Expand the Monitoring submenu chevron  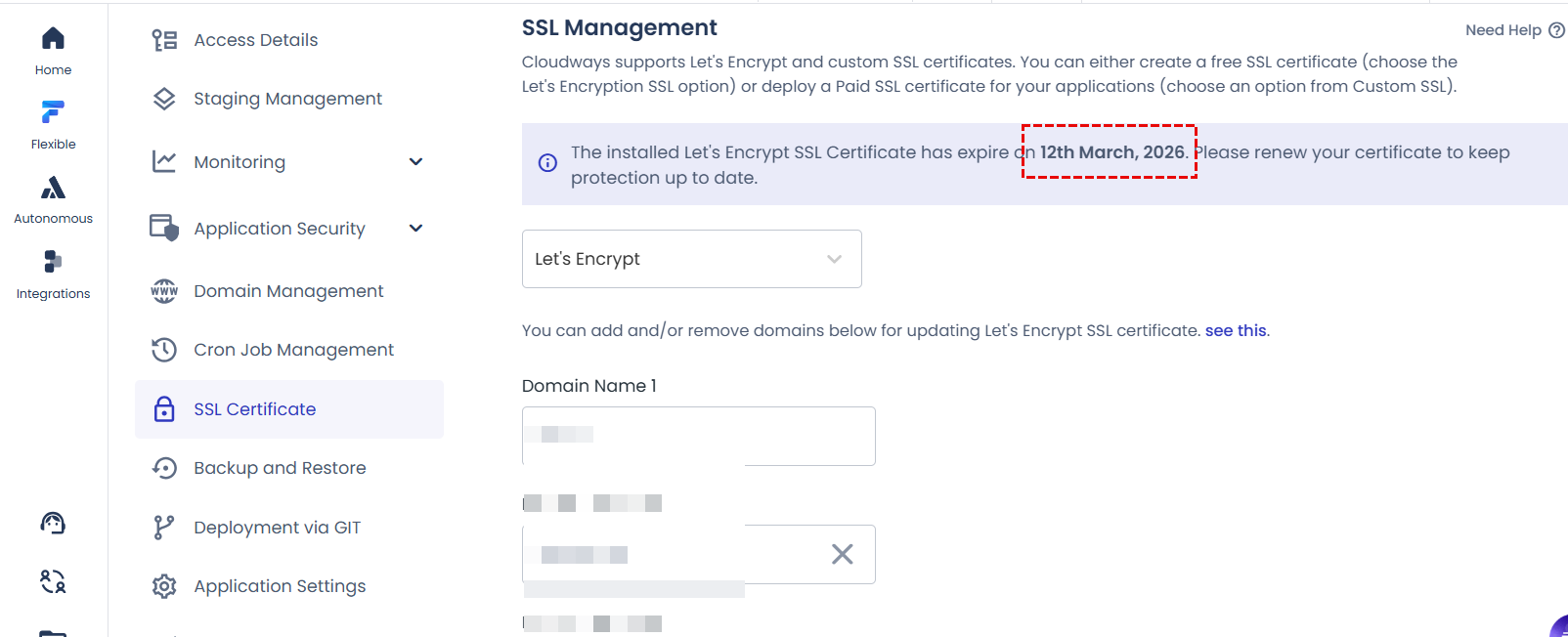pyautogui.click(x=415, y=161)
